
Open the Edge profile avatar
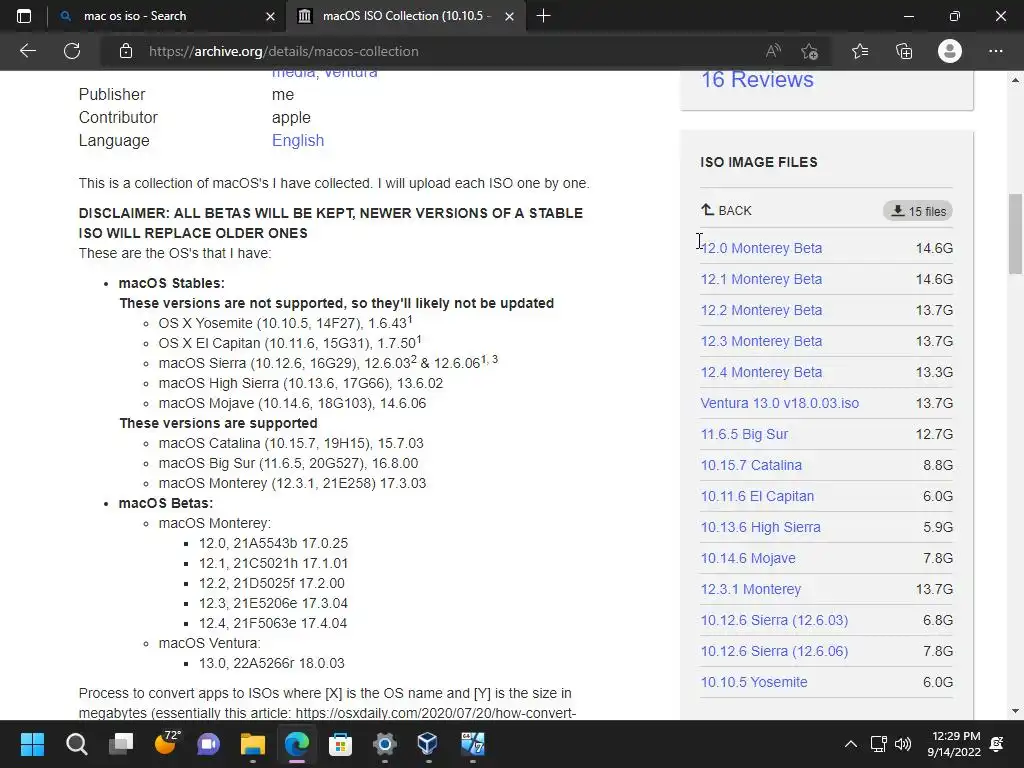pos(950,51)
